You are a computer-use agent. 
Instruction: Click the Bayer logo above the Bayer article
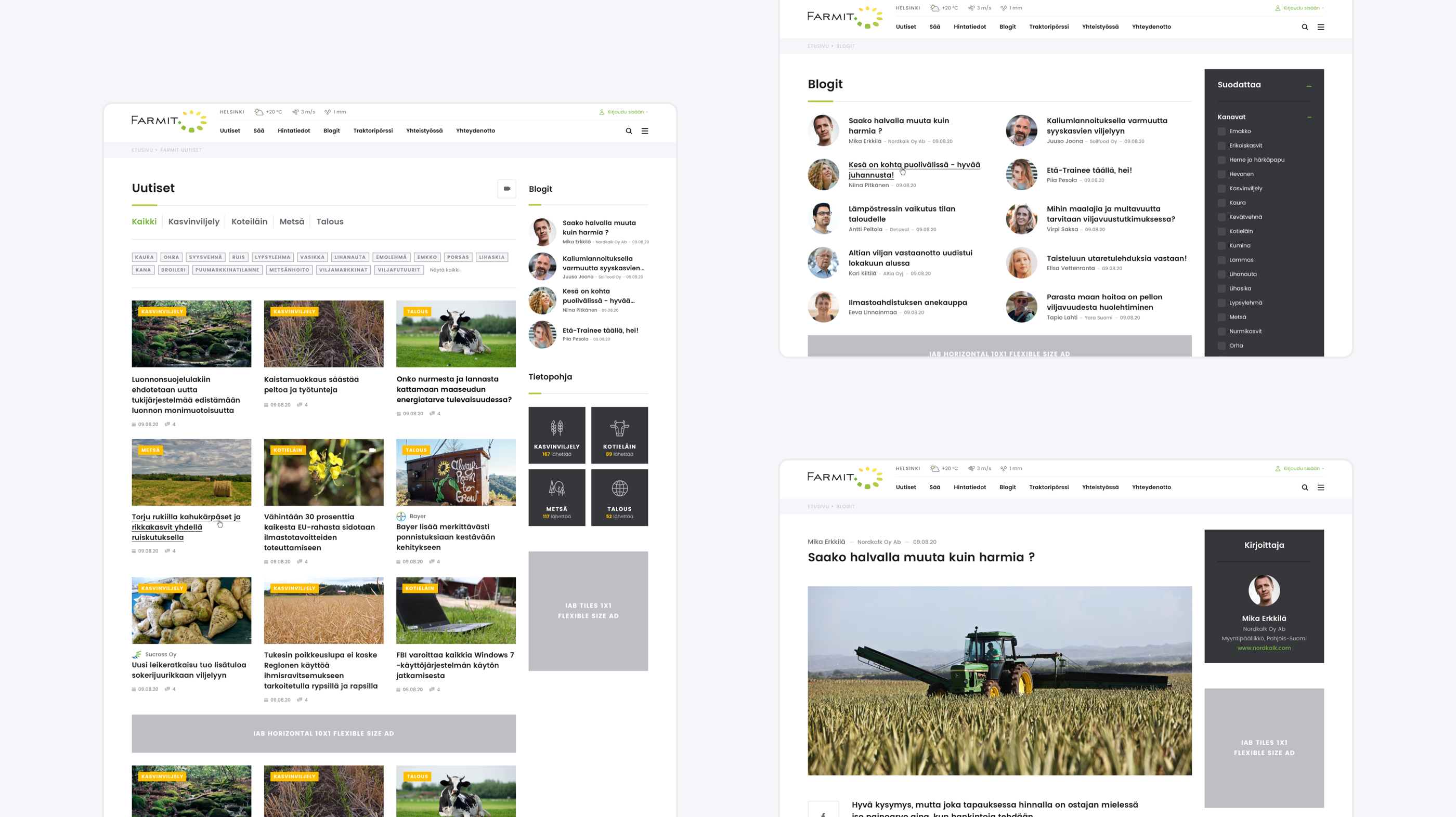coord(401,517)
